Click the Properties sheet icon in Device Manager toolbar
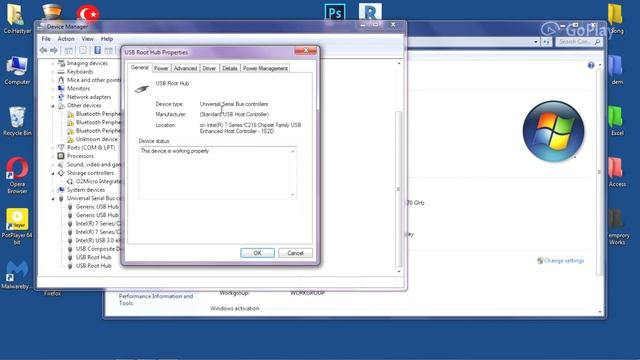 pos(83,51)
